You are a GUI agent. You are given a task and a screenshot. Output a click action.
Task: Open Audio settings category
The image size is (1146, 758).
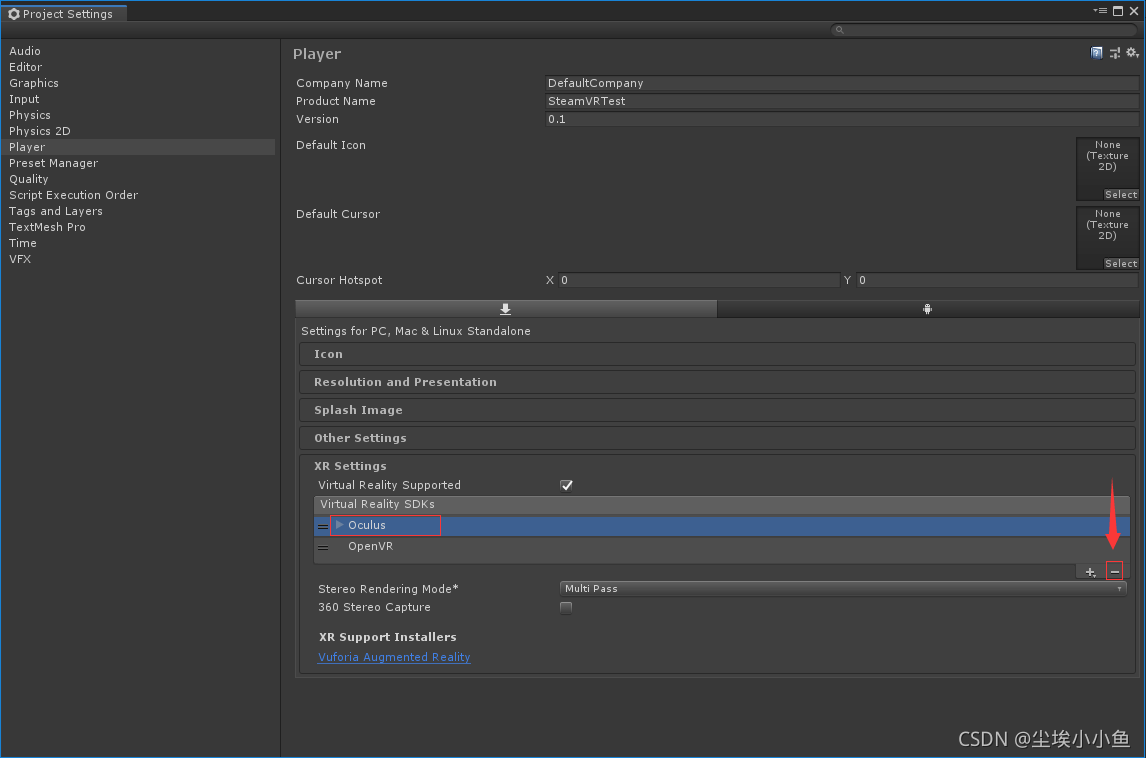(25, 51)
